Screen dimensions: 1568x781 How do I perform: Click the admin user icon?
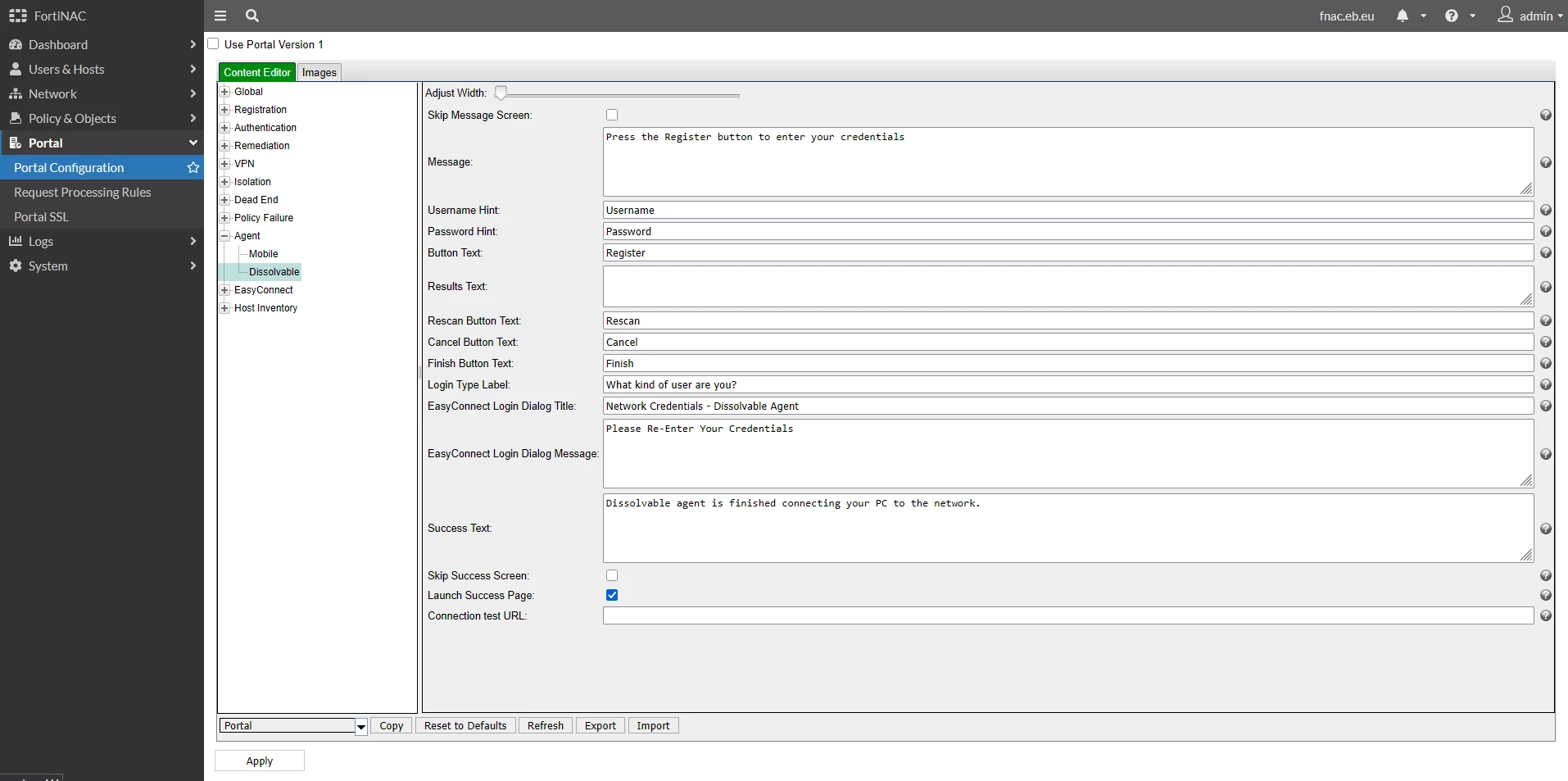pos(1506,15)
